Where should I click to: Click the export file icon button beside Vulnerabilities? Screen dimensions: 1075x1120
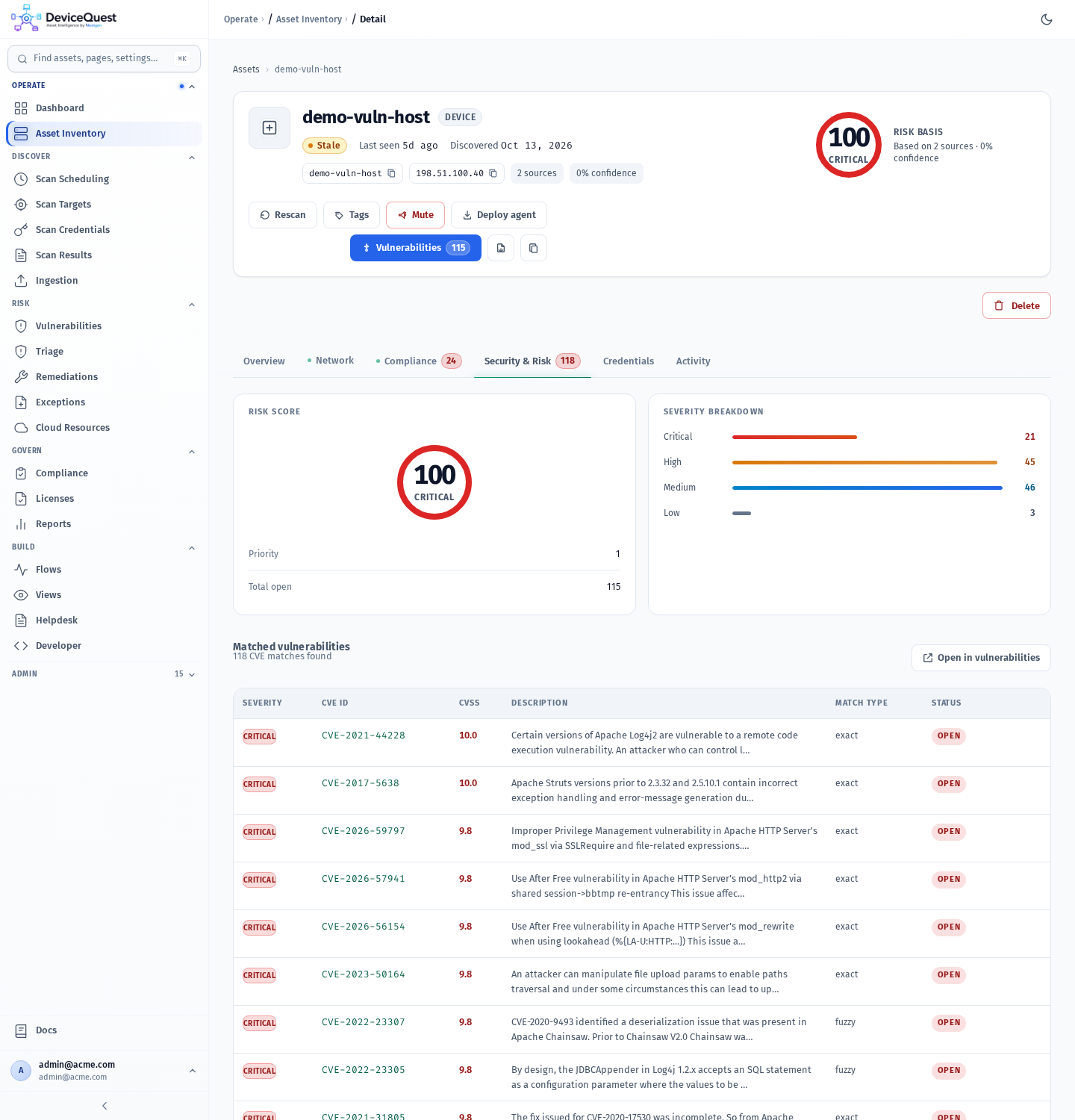tap(501, 248)
